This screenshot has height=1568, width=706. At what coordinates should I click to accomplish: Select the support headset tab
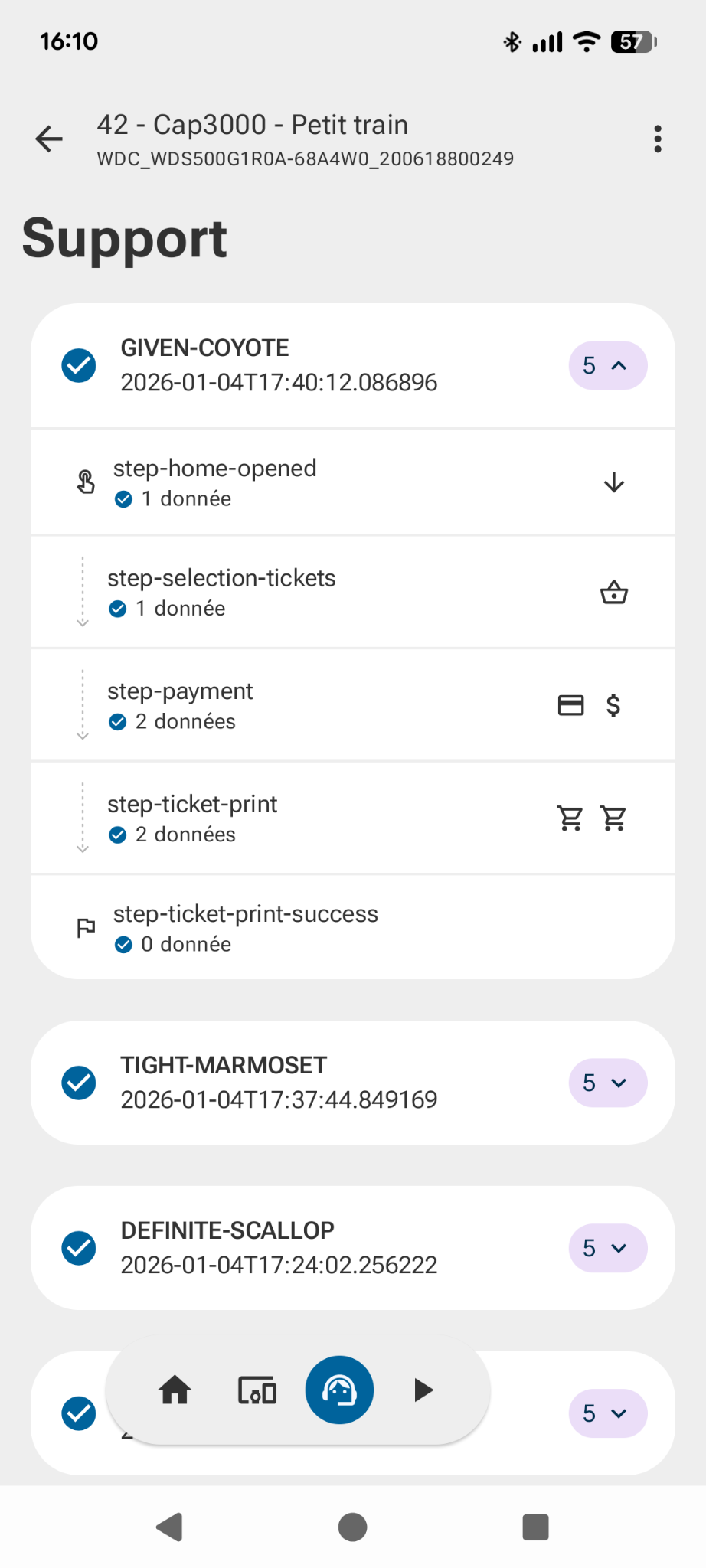tap(339, 1390)
